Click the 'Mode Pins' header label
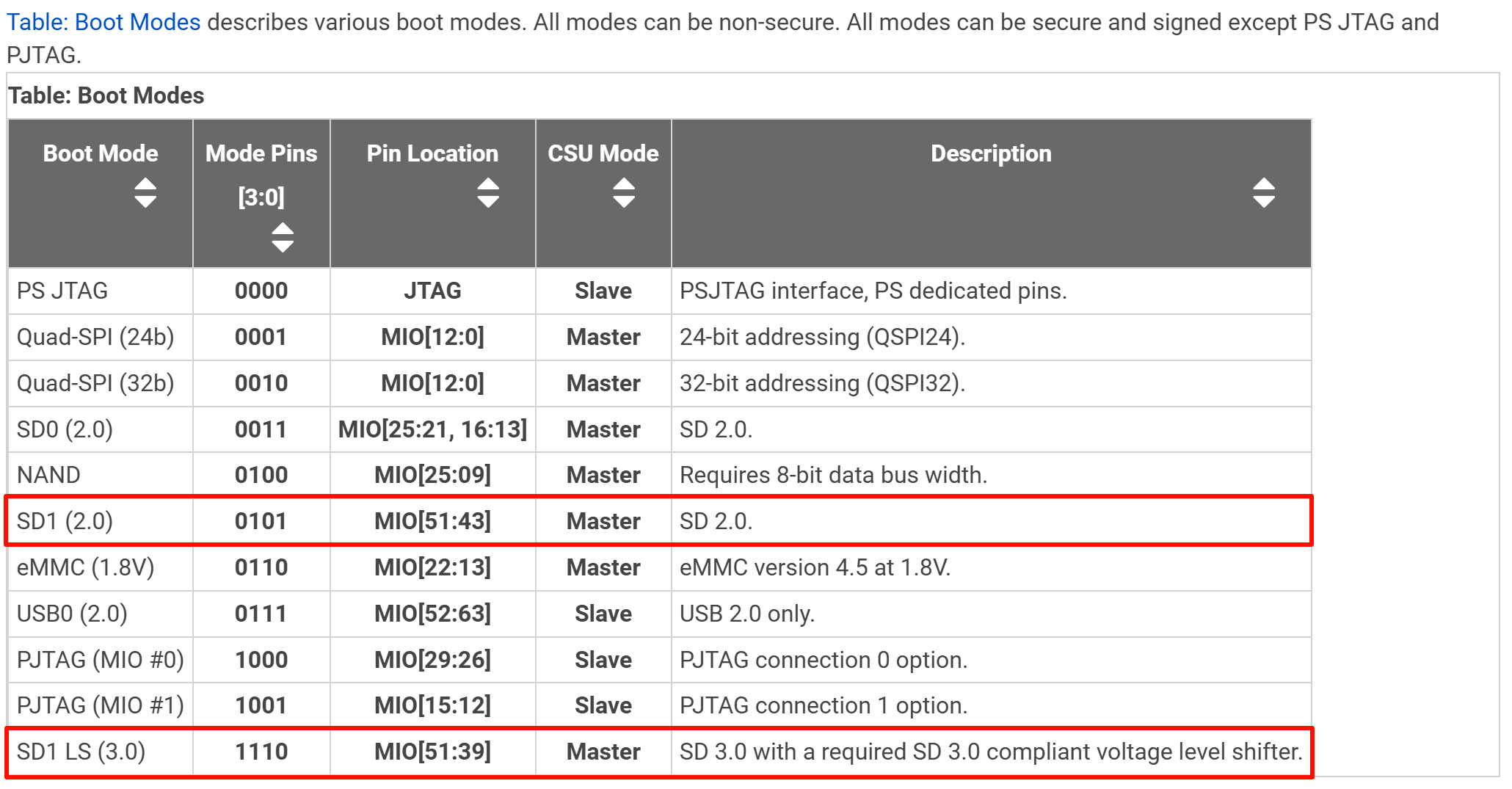 tap(261, 153)
